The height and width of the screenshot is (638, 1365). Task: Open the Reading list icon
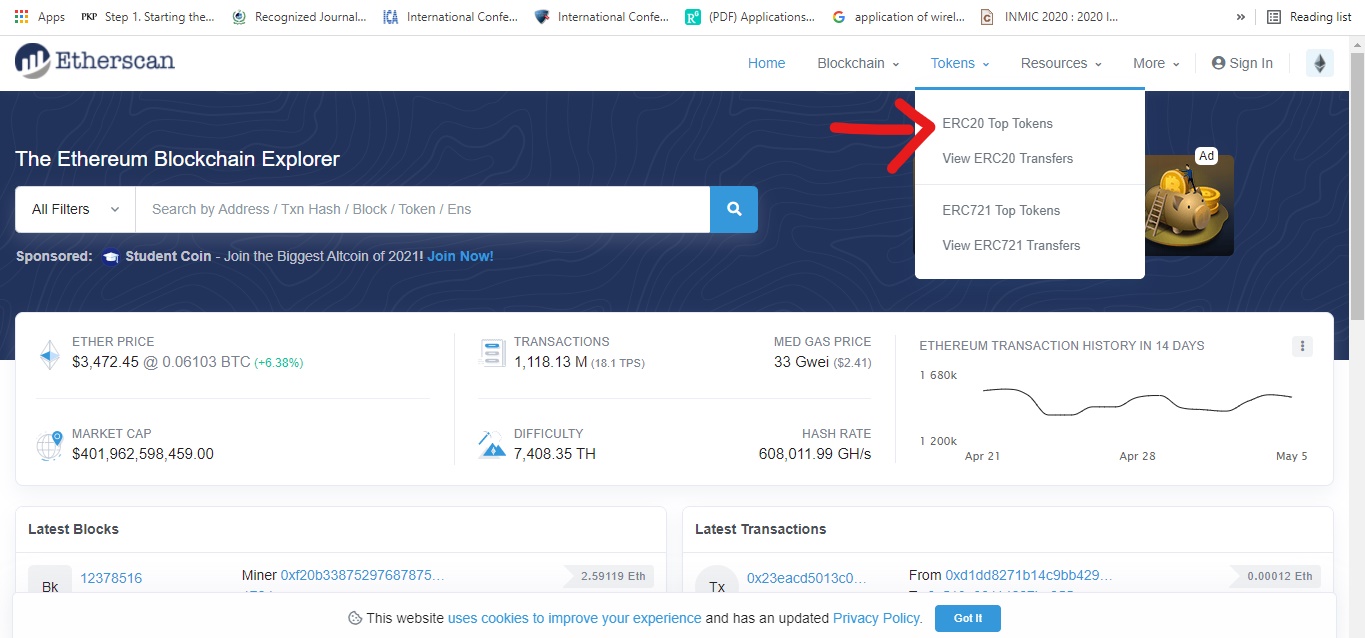tap(1273, 16)
